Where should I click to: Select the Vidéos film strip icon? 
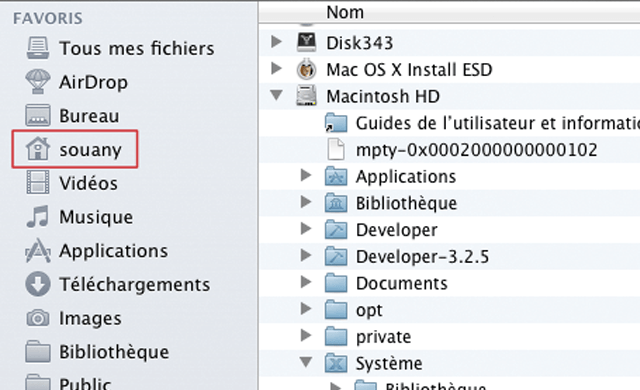(x=38, y=182)
